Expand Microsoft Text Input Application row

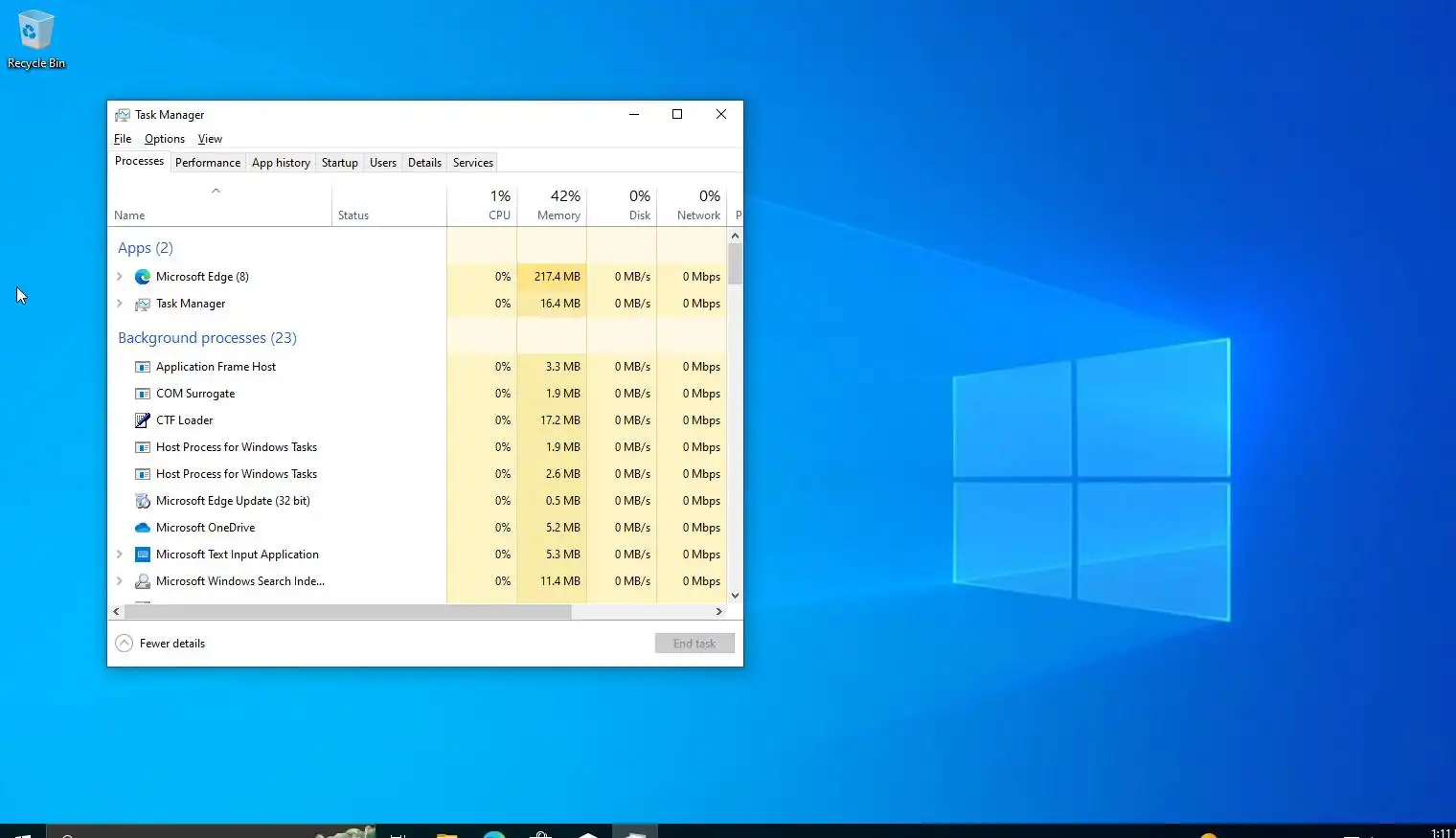[x=120, y=555]
